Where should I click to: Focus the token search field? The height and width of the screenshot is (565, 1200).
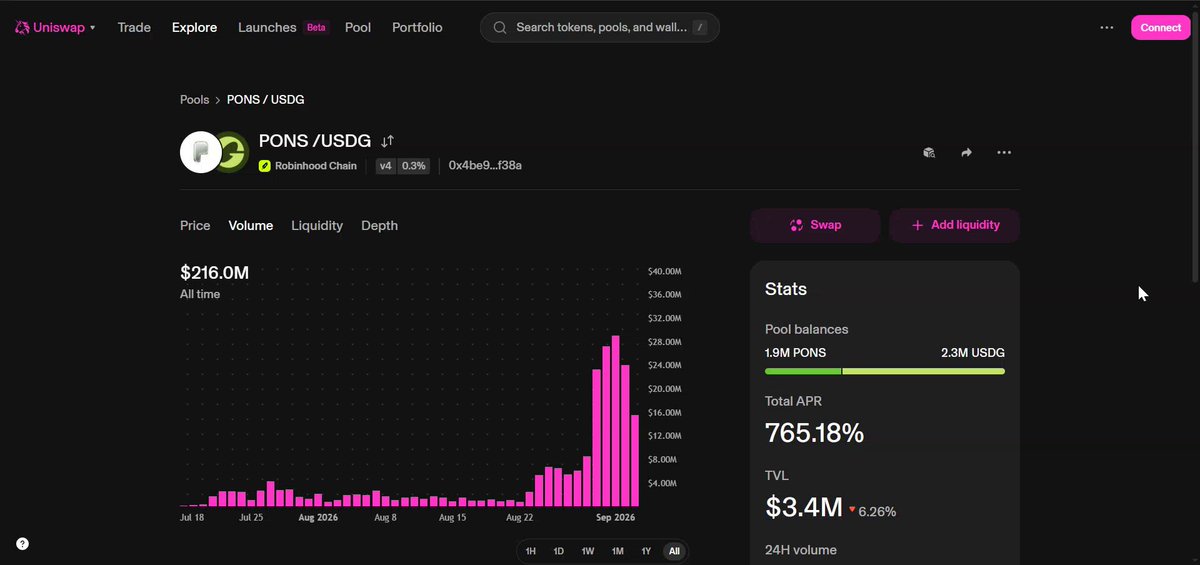600,28
